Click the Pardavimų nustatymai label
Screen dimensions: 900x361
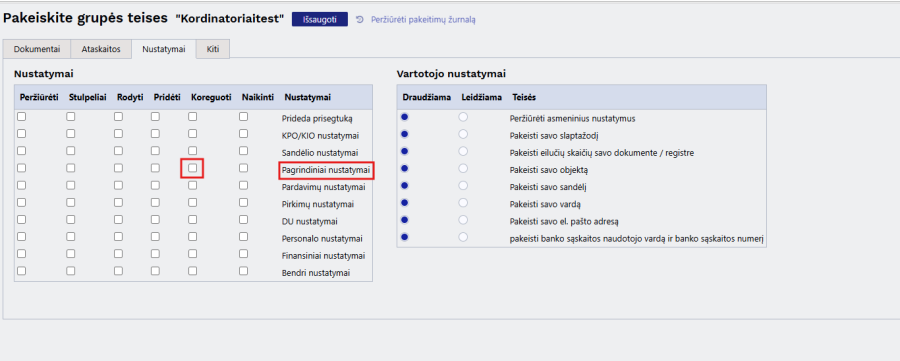pyautogui.click(x=324, y=187)
